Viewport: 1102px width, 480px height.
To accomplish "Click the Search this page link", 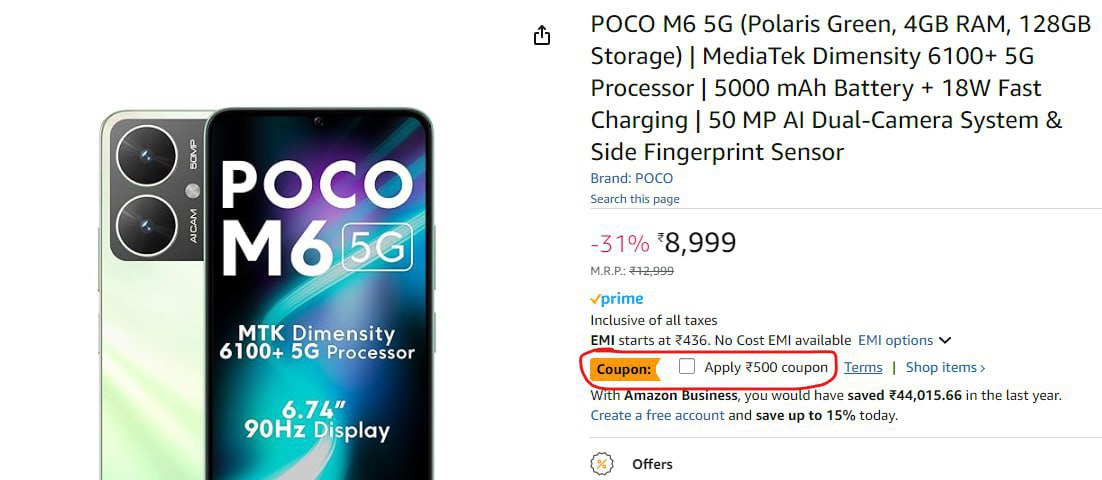I will click(634, 199).
